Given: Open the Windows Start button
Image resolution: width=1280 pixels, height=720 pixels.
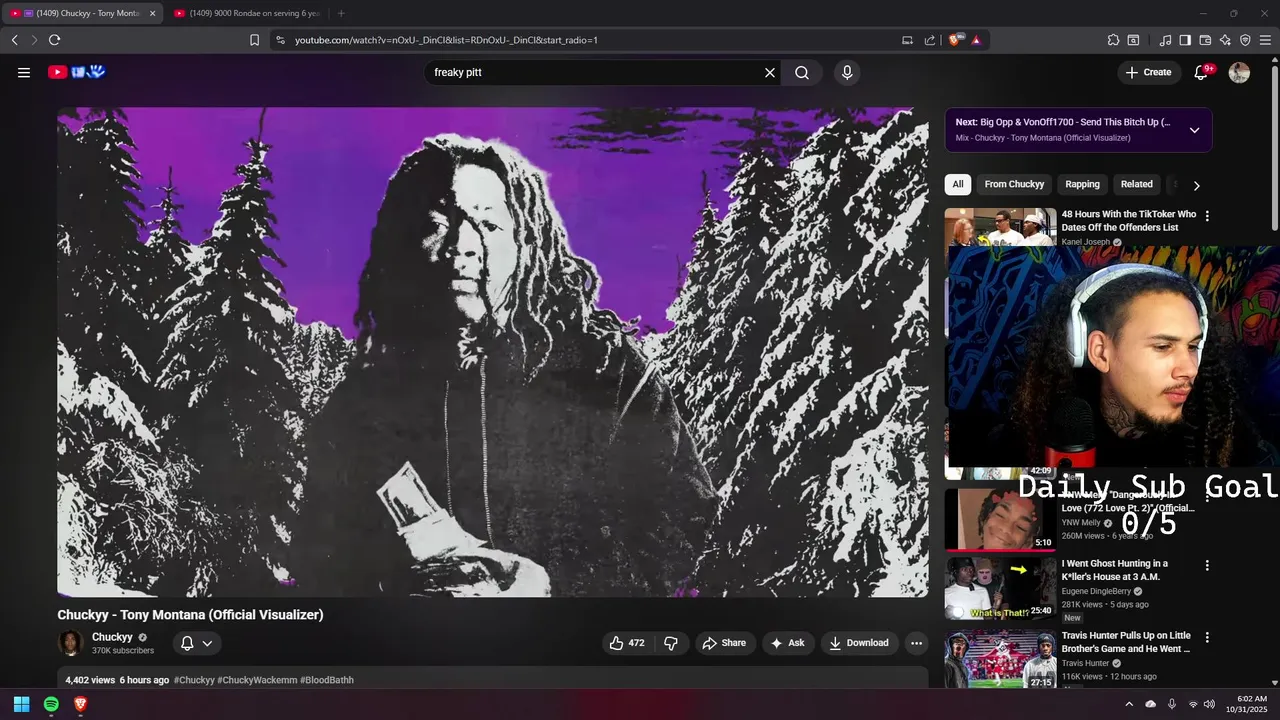Looking at the screenshot, I should (21, 704).
